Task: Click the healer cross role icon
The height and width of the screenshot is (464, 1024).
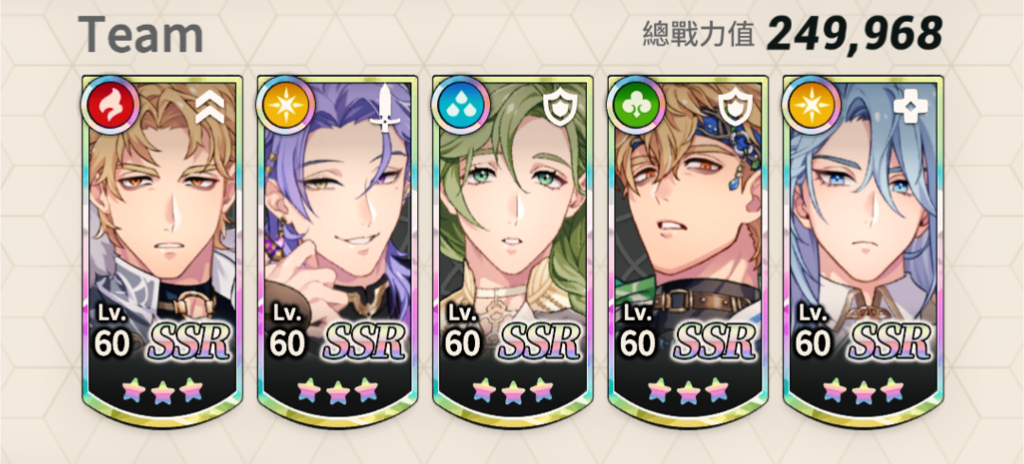Action: pos(910,107)
